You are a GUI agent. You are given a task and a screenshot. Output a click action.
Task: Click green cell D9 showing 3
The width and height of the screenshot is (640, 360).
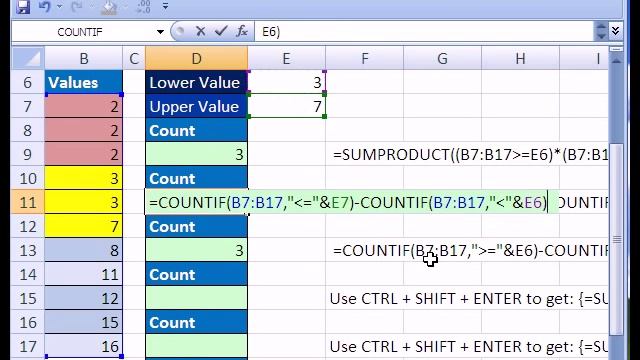[196, 154]
